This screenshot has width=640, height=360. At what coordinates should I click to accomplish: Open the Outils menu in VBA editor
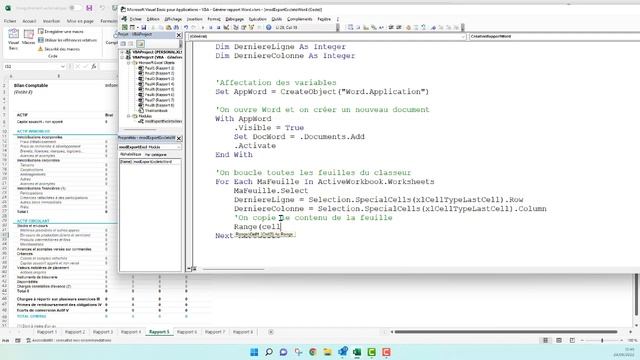coord(277,19)
